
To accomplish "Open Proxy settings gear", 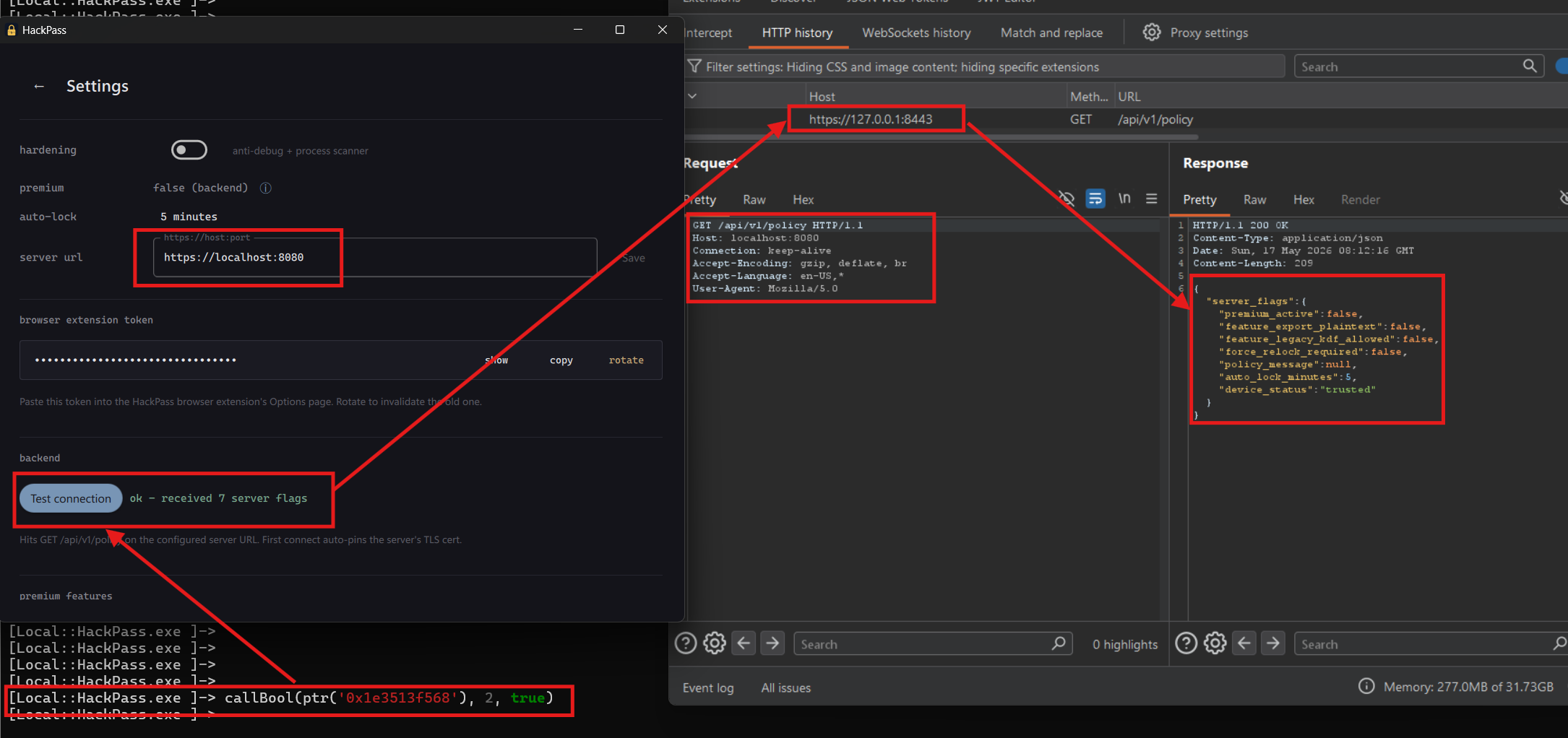I will [1152, 32].
